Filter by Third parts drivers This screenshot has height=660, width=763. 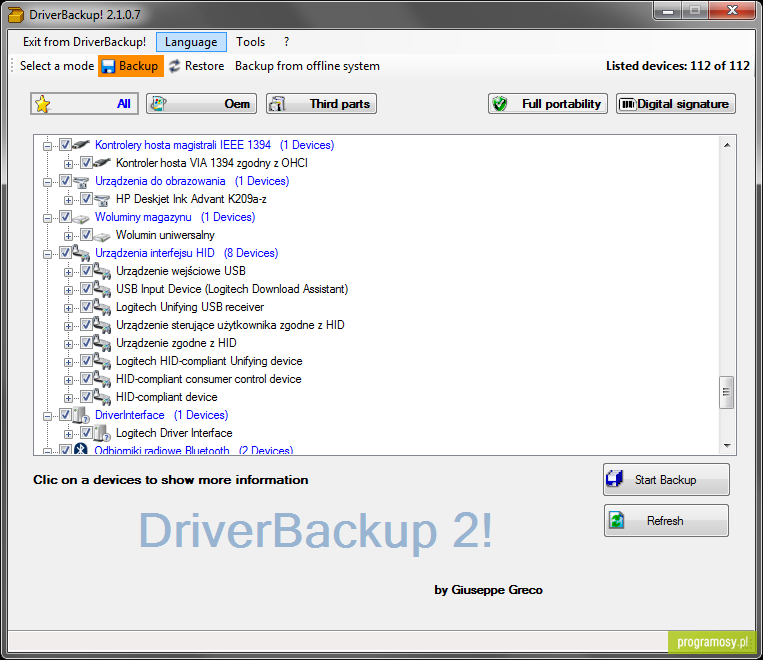pyautogui.click(x=321, y=104)
